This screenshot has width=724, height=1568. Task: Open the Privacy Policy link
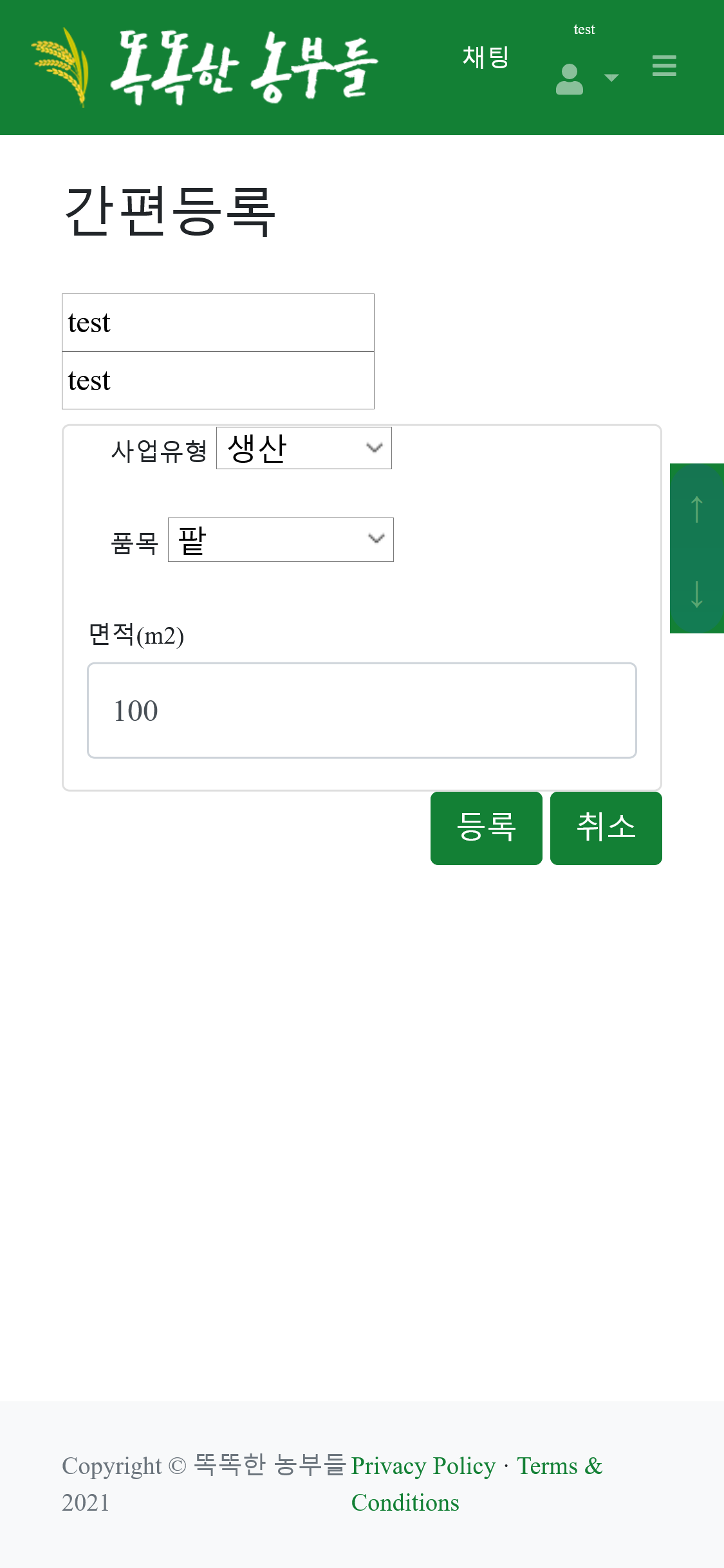coord(423,1466)
